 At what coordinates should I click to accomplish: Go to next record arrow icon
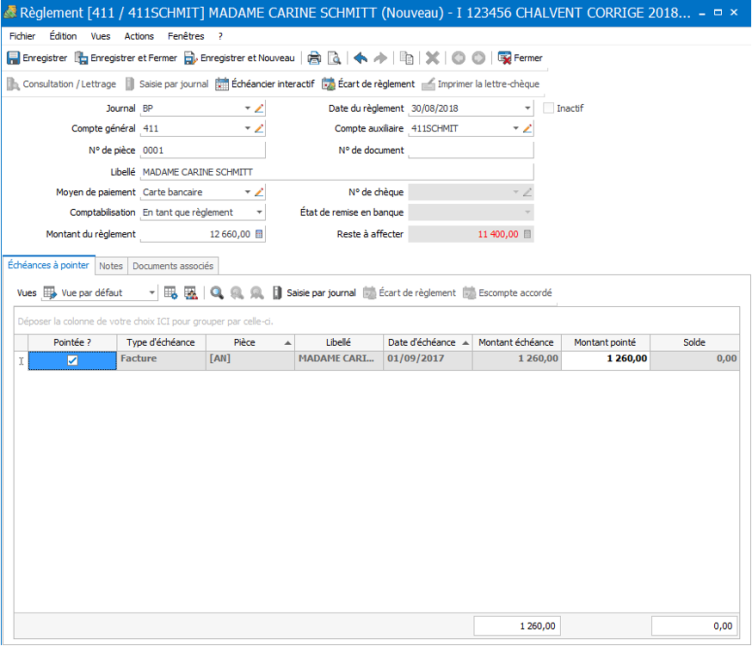pyautogui.click(x=478, y=58)
